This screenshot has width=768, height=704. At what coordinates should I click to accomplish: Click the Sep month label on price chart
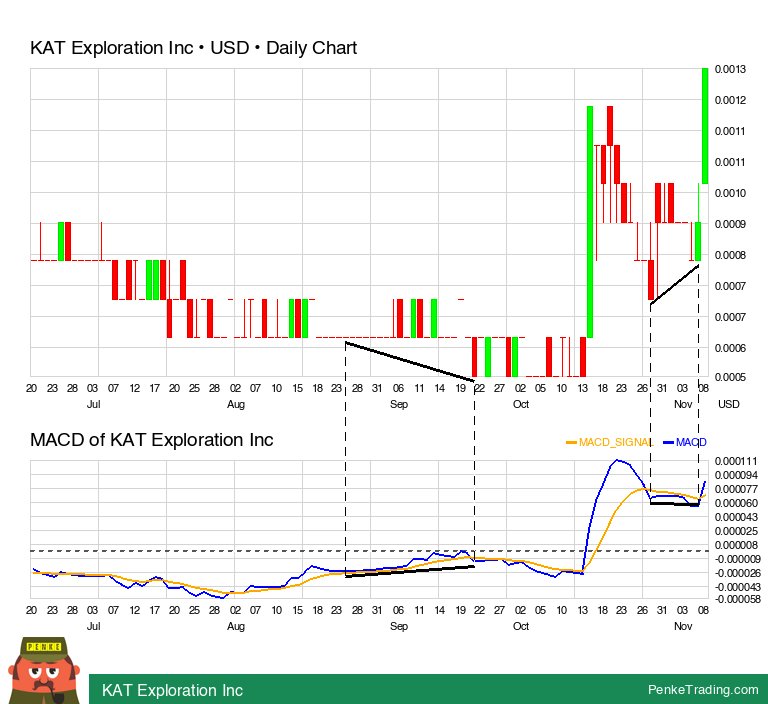point(399,404)
